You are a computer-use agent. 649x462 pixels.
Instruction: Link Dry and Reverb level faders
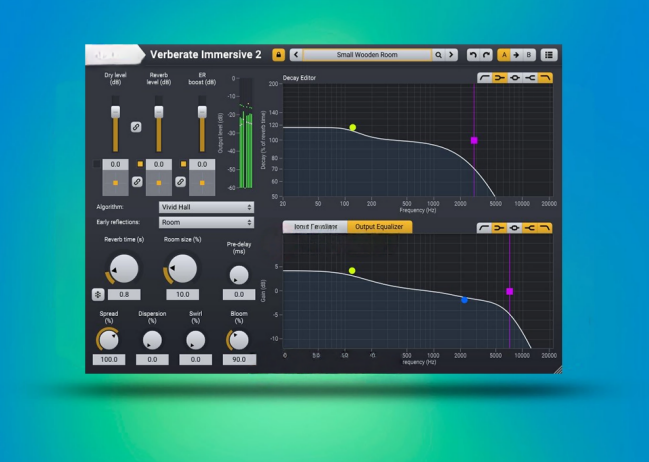point(136,127)
